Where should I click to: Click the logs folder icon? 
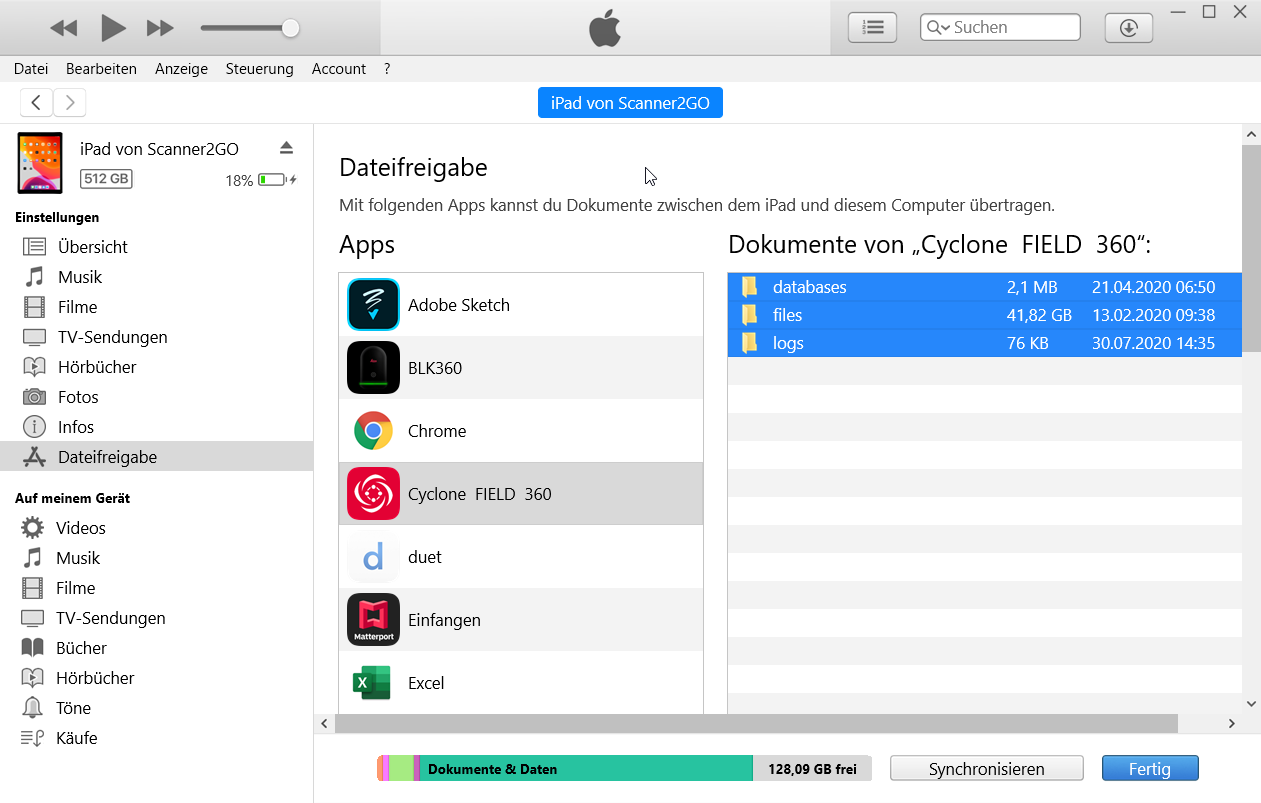[750, 343]
